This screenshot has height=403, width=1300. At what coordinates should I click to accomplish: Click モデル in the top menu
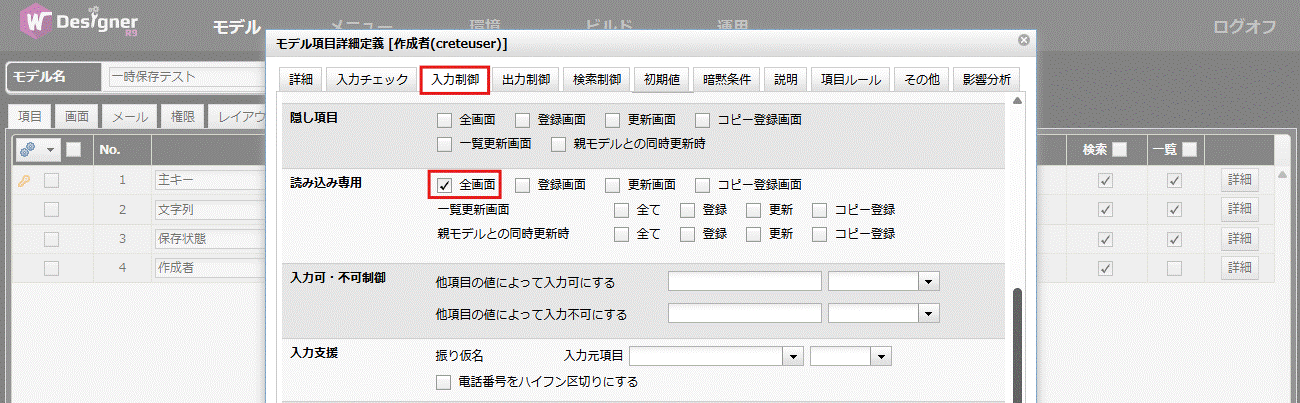click(237, 26)
